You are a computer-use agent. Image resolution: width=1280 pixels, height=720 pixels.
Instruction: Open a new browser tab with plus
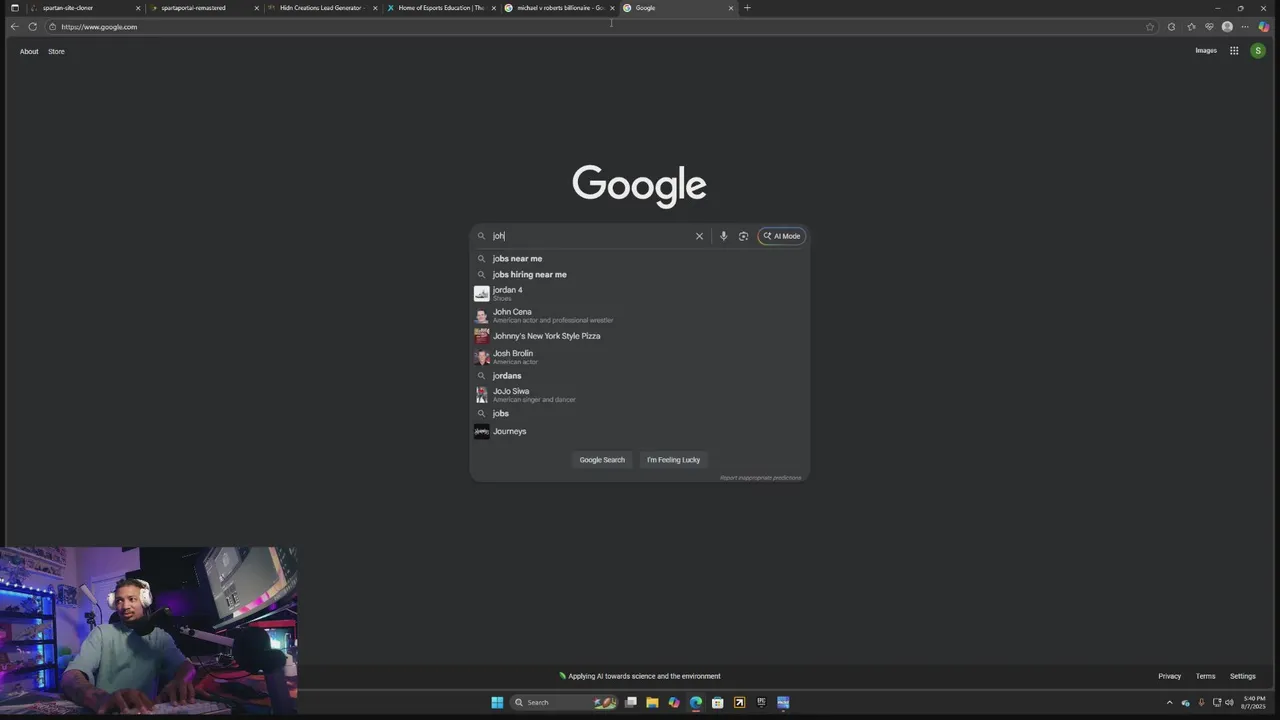[747, 8]
